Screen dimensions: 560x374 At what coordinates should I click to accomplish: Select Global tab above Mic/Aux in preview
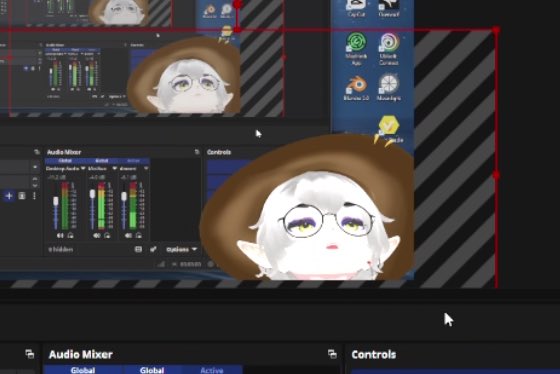(101, 161)
